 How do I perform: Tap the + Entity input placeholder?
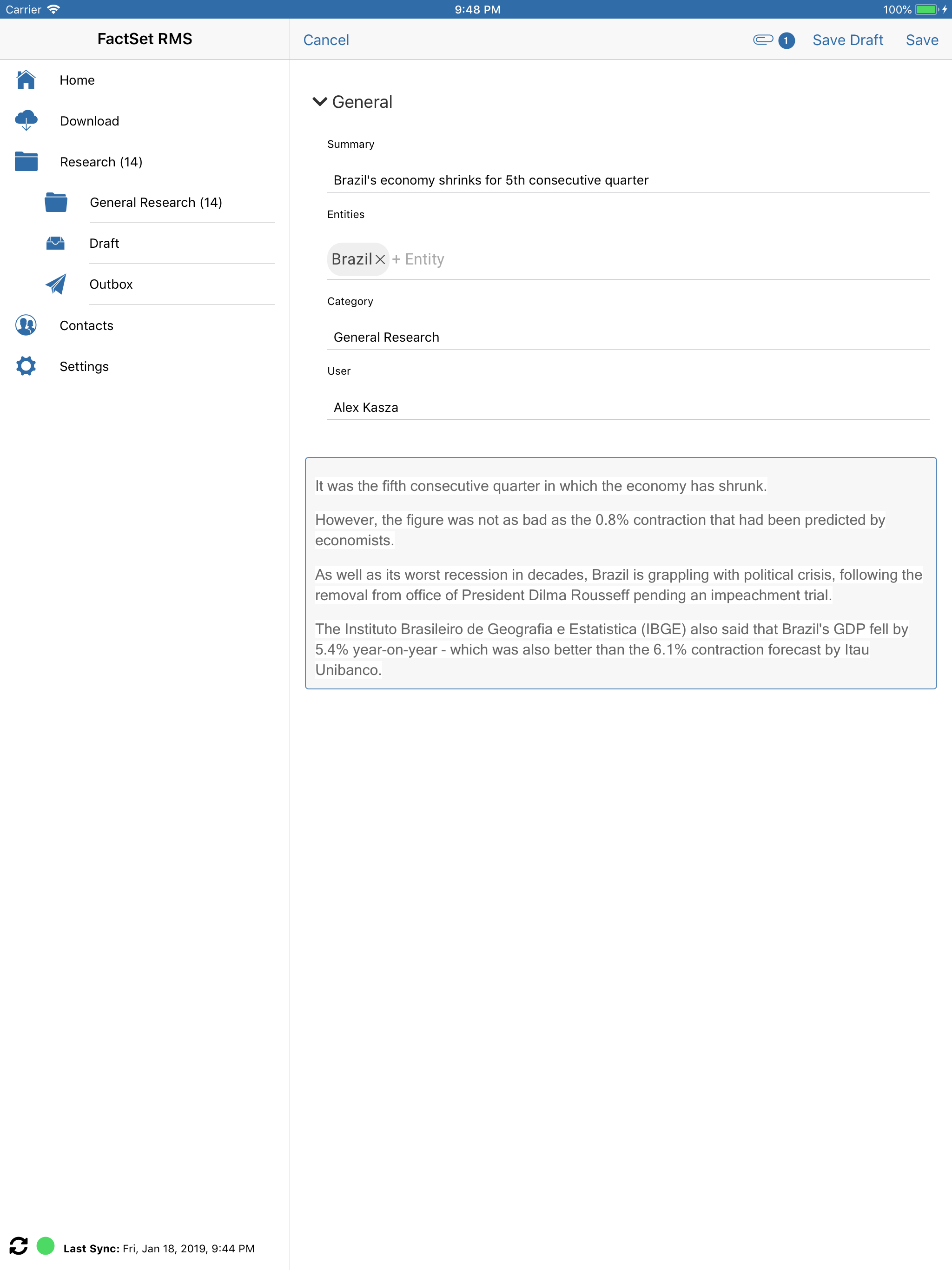click(418, 259)
